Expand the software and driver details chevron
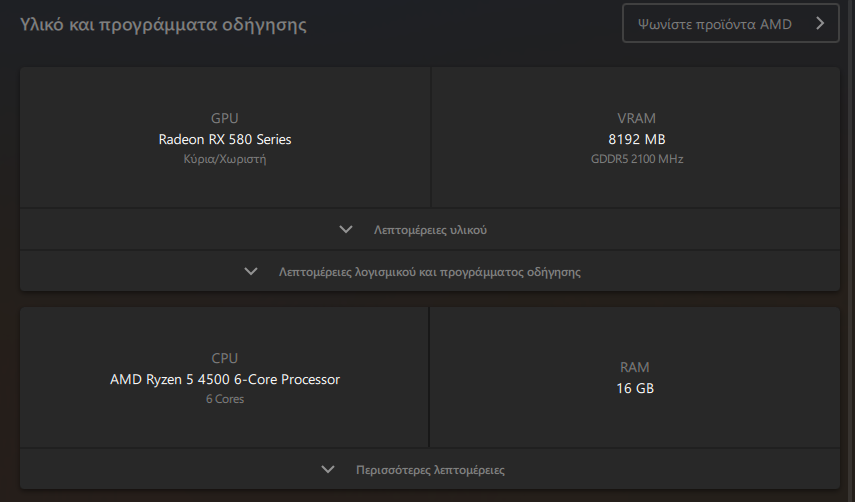855x502 pixels. (251, 271)
